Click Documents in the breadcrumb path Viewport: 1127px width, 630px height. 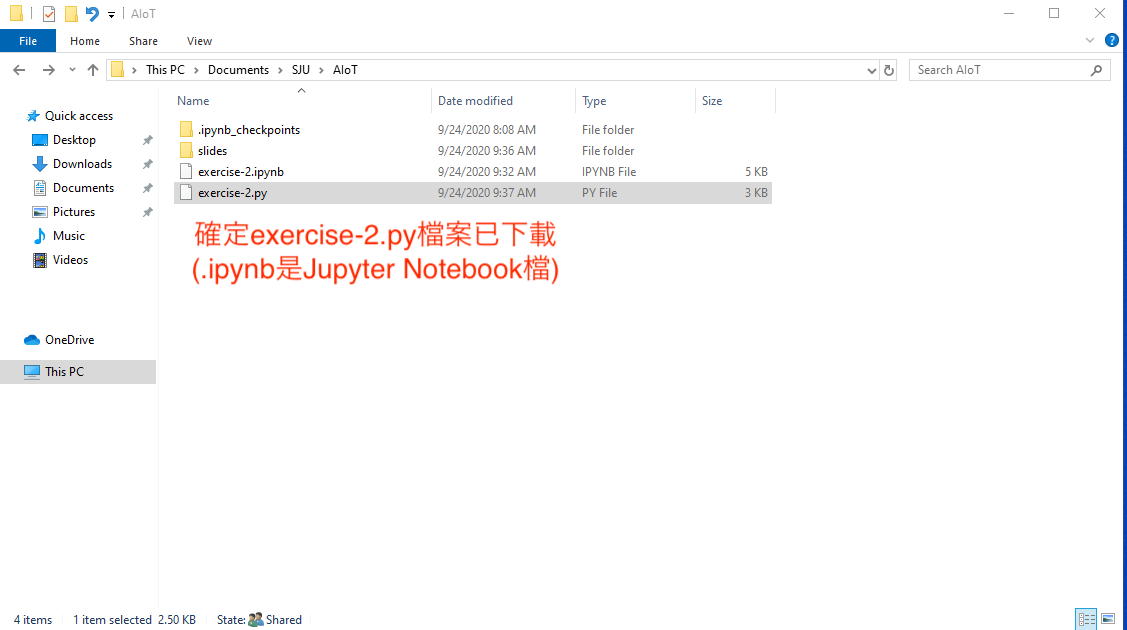tap(238, 70)
